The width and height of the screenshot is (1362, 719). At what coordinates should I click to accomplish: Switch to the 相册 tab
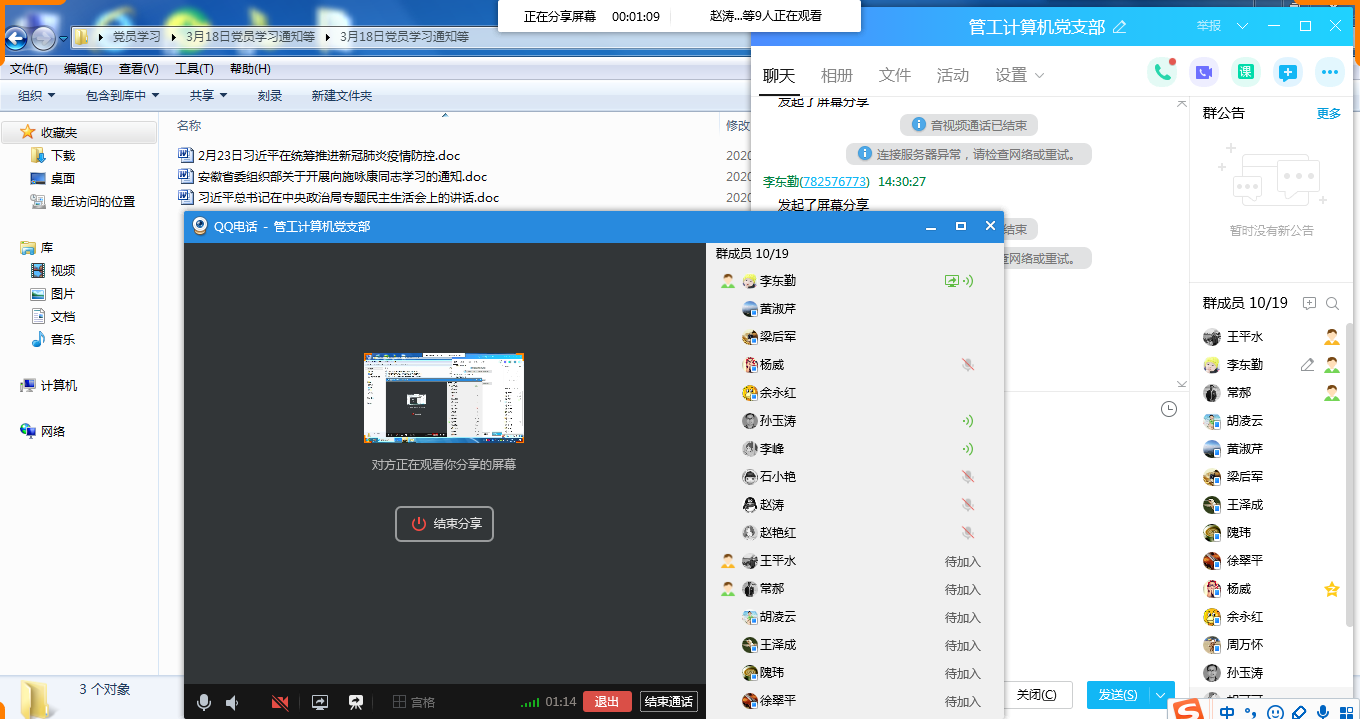coord(837,75)
